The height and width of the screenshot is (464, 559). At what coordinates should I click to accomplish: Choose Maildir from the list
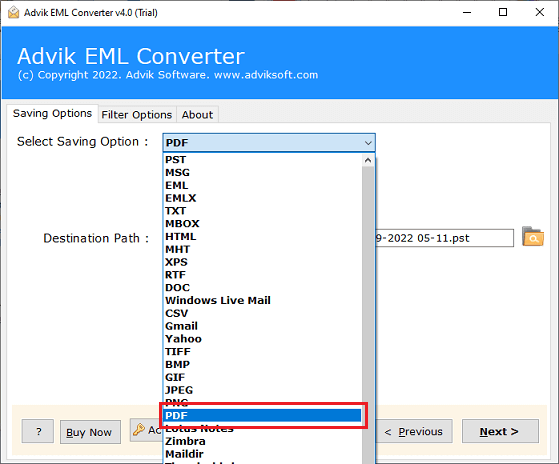tap(262, 454)
